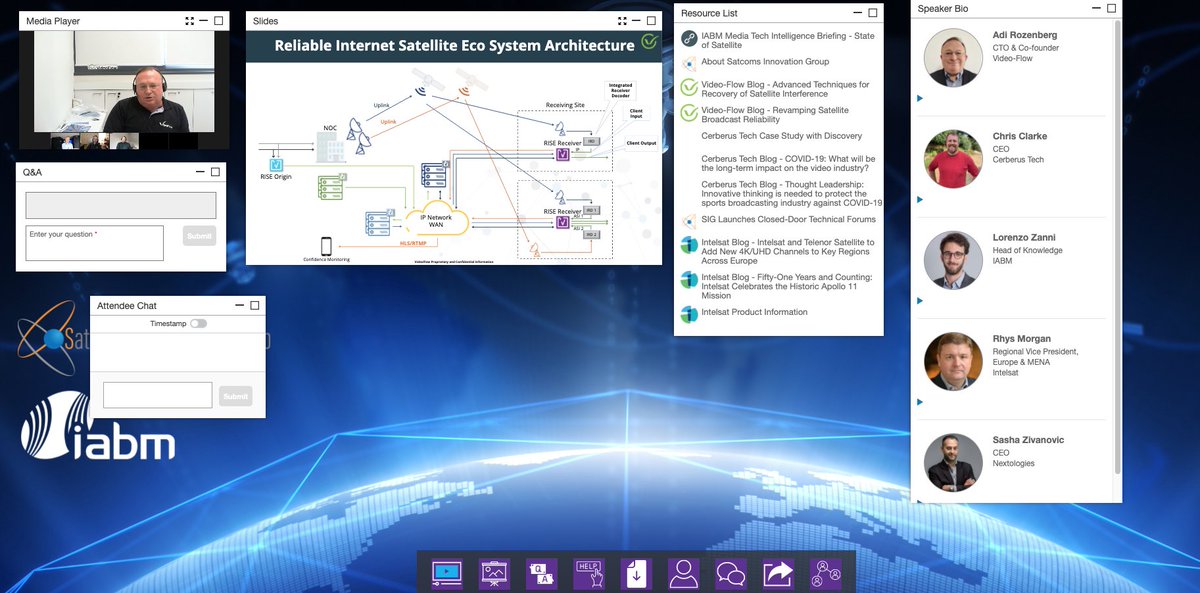
Task: Click checkmark icon beside Revamping Satellite resource
Action: point(689,114)
